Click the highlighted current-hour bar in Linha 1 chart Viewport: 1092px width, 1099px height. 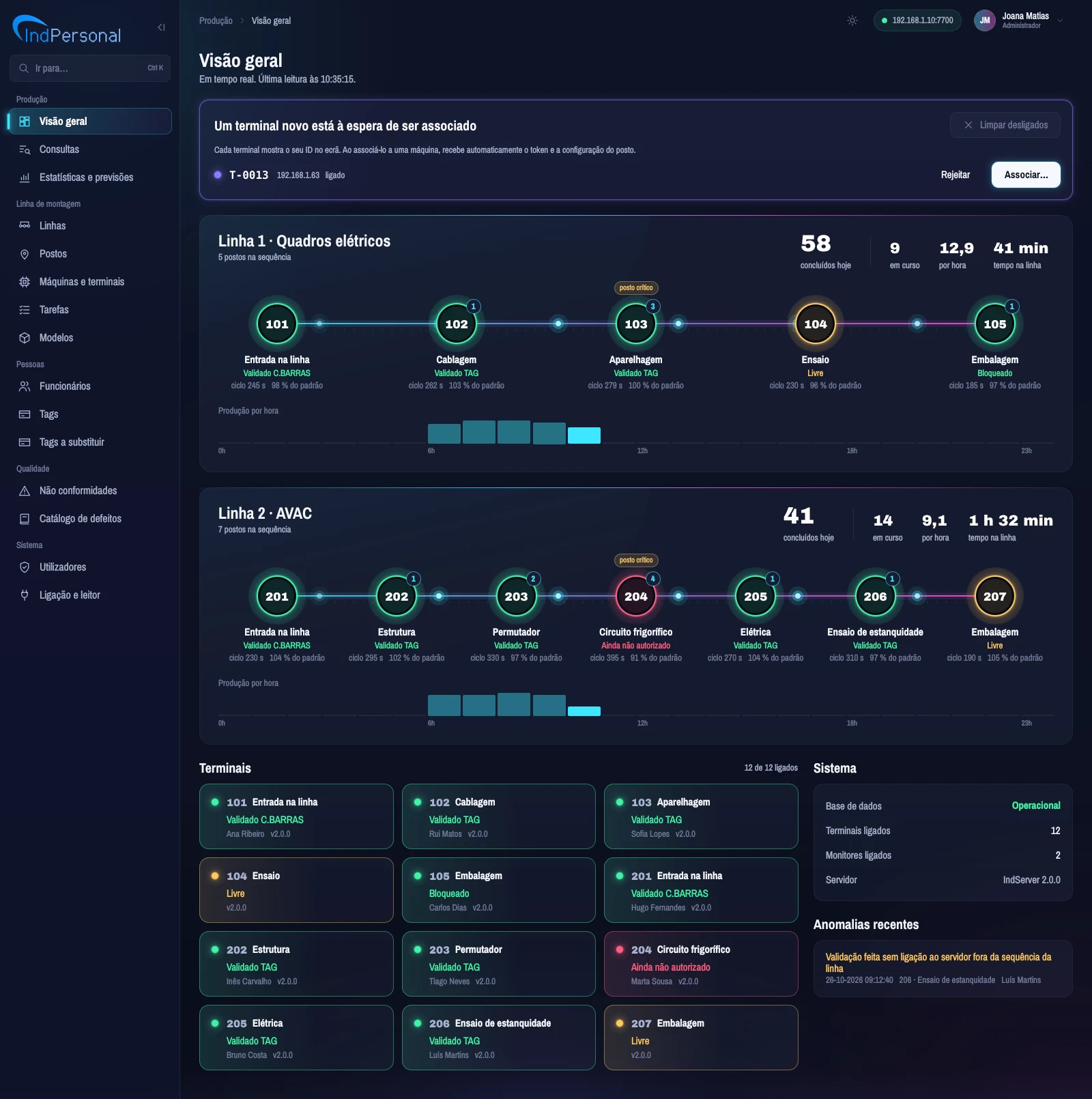[584, 436]
